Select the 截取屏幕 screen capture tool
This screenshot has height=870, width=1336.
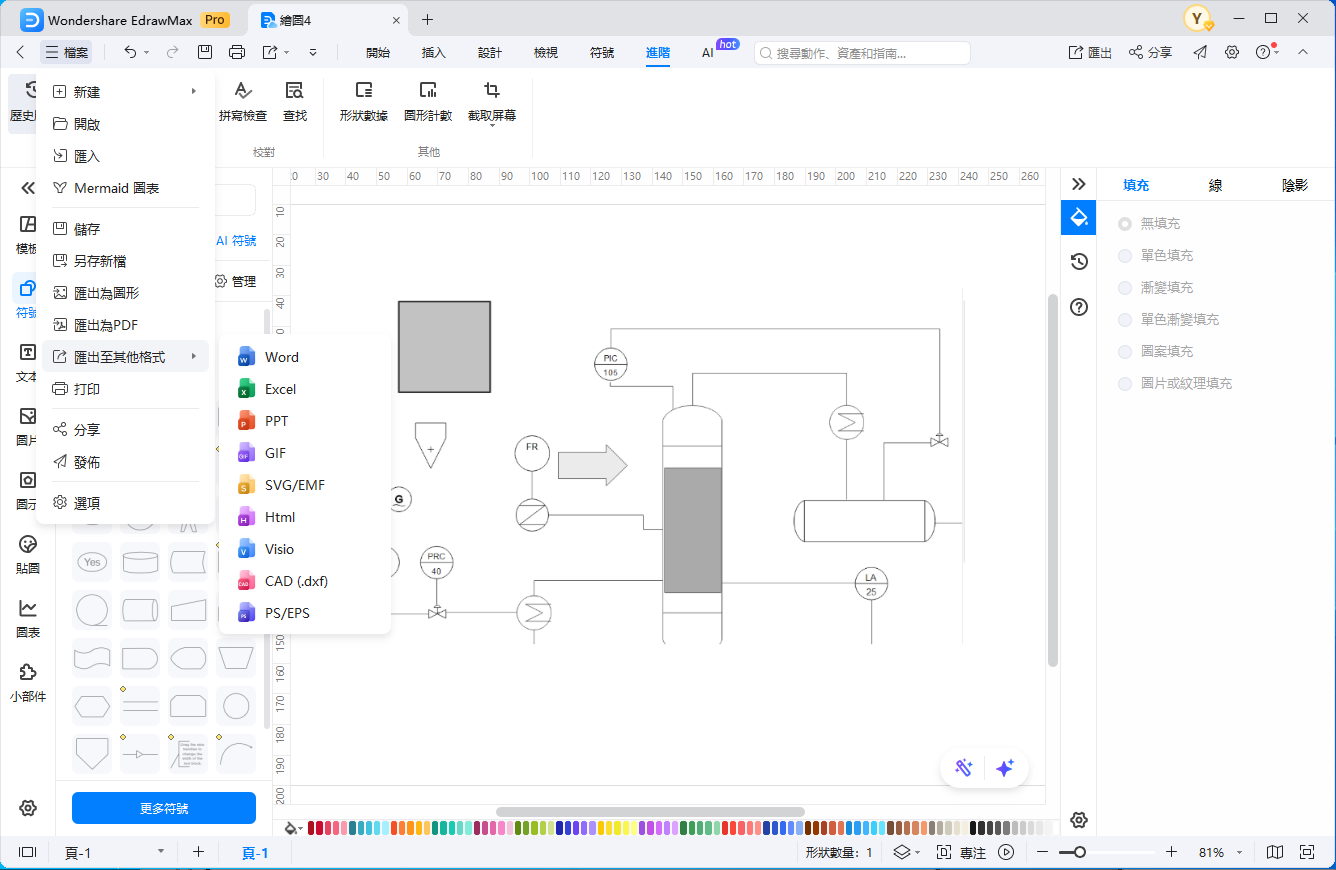coord(491,91)
